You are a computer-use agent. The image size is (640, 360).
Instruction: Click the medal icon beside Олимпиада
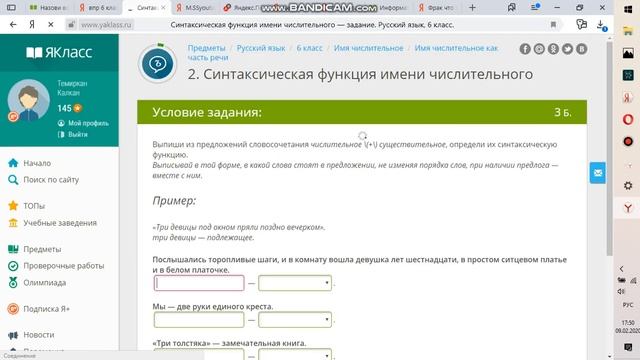pyautogui.click(x=13, y=282)
